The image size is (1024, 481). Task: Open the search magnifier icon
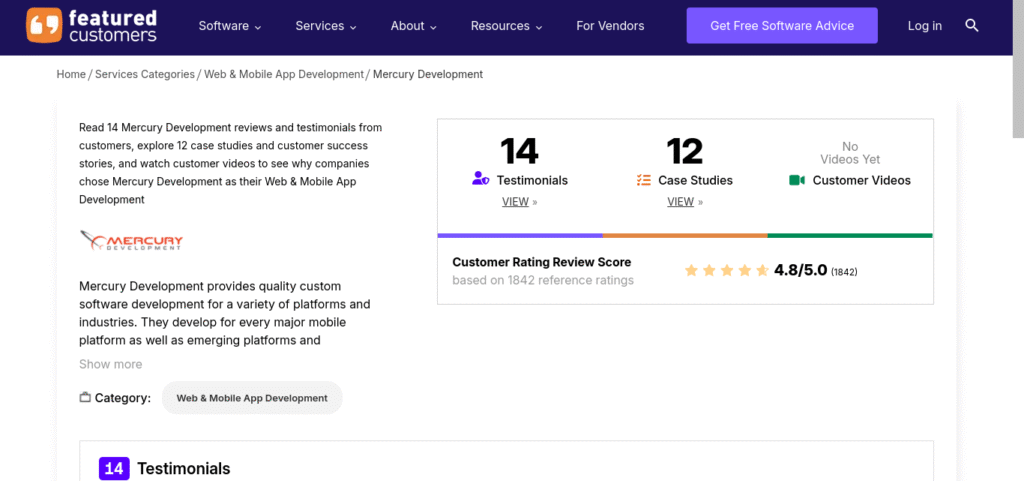pyautogui.click(x=972, y=25)
